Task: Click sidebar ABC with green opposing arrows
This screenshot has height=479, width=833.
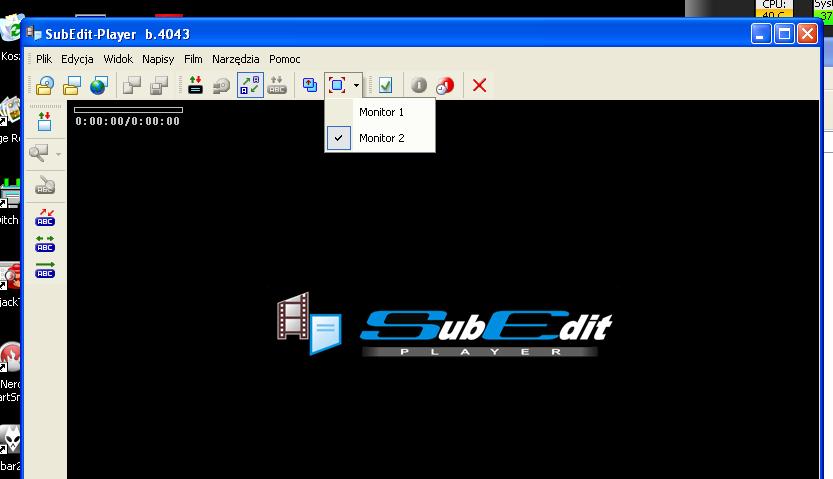Action: [45, 244]
